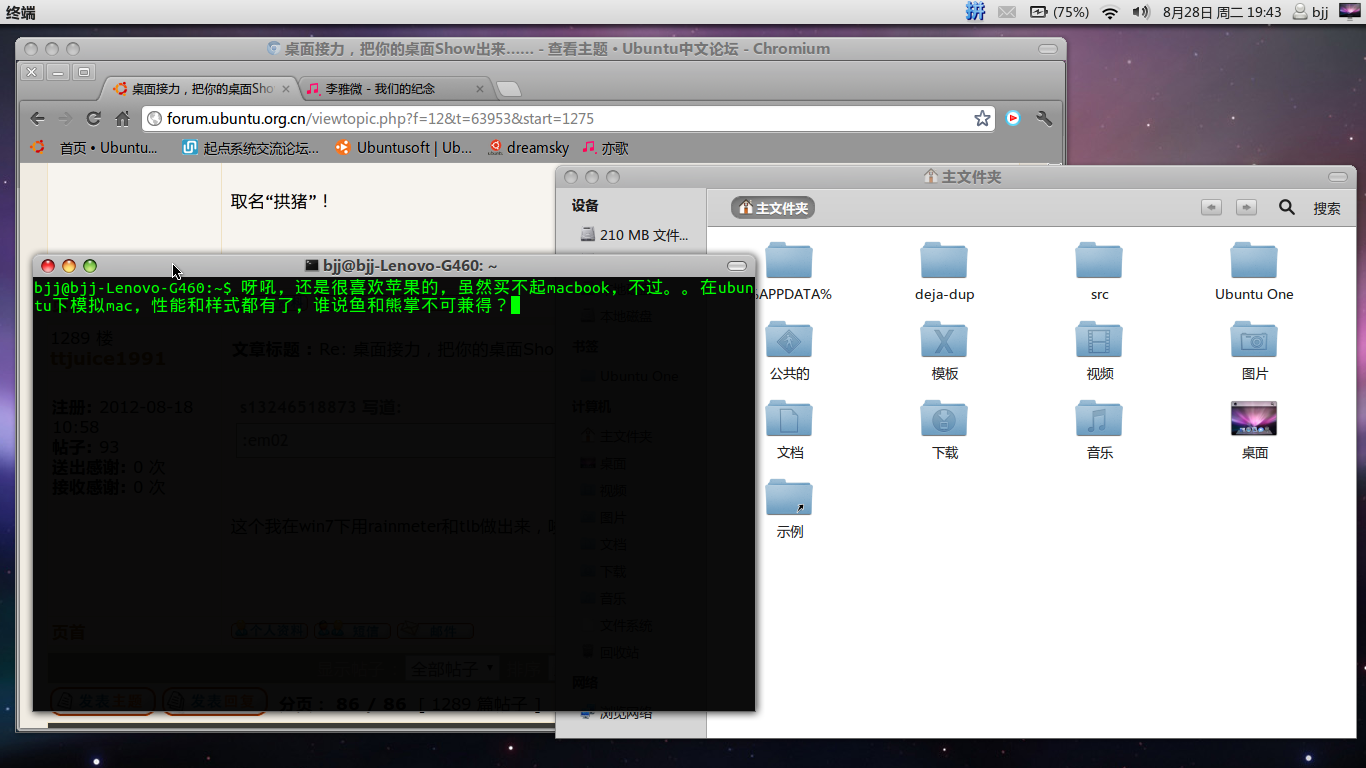The width and height of the screenshot is (1366, 768).
Task: Open the 音乐 music folder
Action: click(x=1099, y=429)
